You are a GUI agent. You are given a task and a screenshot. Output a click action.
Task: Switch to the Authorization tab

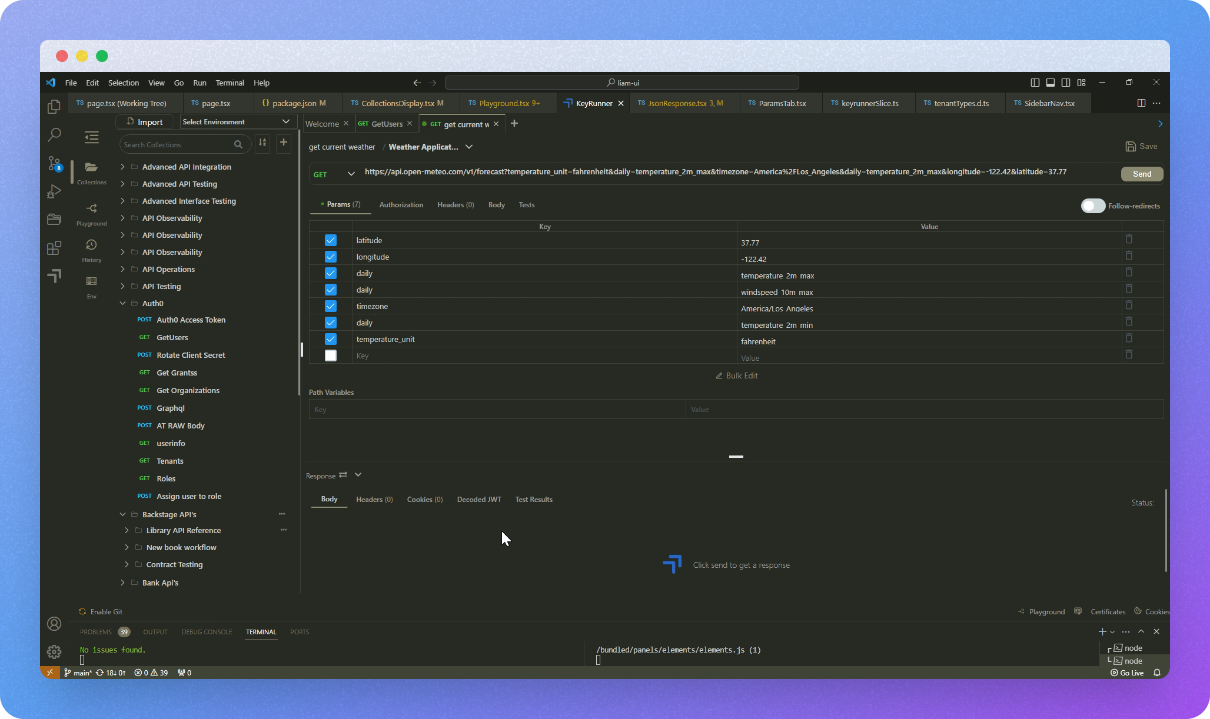tap(401, 205)
